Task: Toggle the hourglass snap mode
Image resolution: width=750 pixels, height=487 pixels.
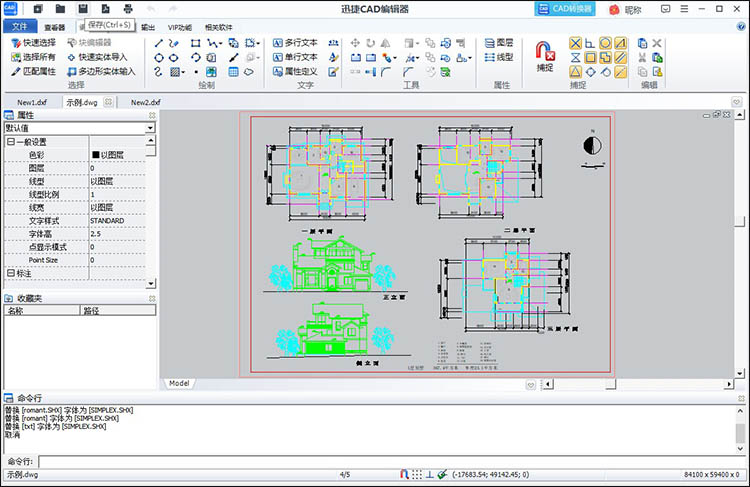Action: (x=575, y=58)
